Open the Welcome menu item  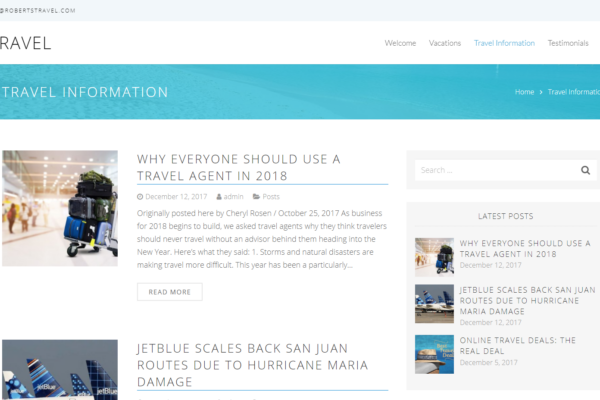400,43
